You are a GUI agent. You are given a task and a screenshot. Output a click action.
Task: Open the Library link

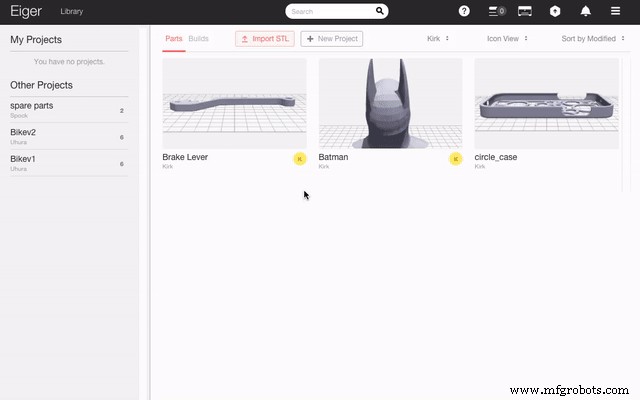(x=72, y=11)
